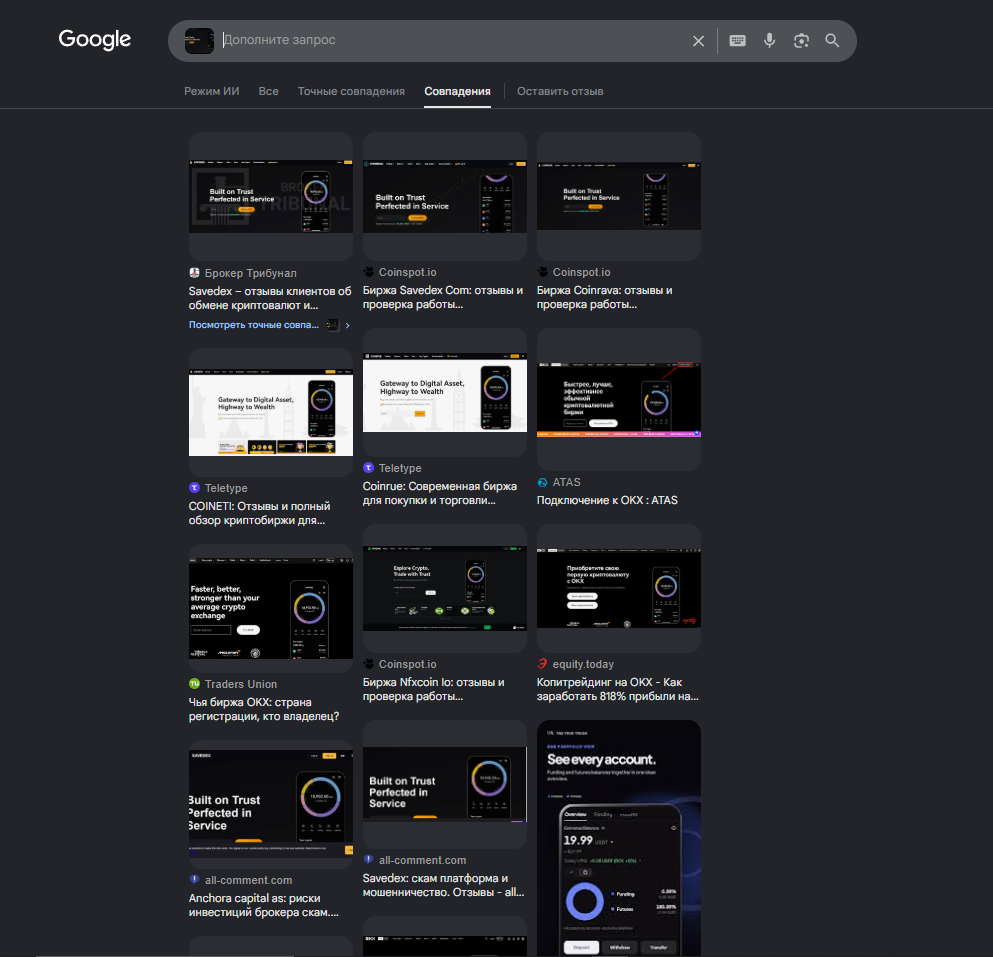Image resolution: width=993 pixels, height=957 pixels.
Task: Clear the search box with the X icon
Action: pyautogui.click(x=698, y=41)
